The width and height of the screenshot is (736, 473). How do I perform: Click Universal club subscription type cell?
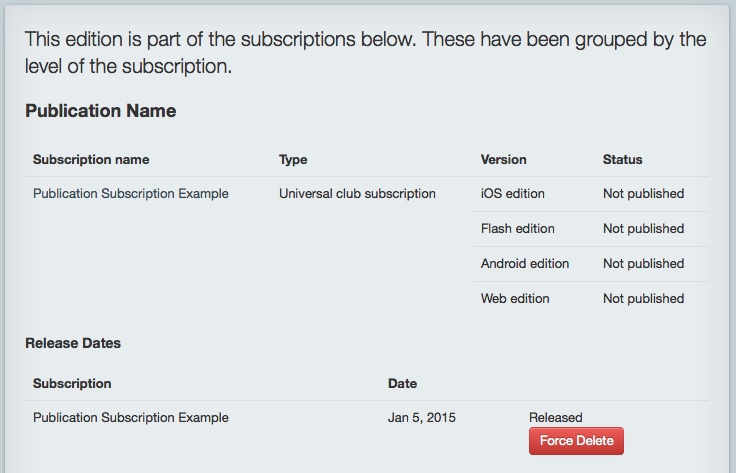[x=357, y=194]
